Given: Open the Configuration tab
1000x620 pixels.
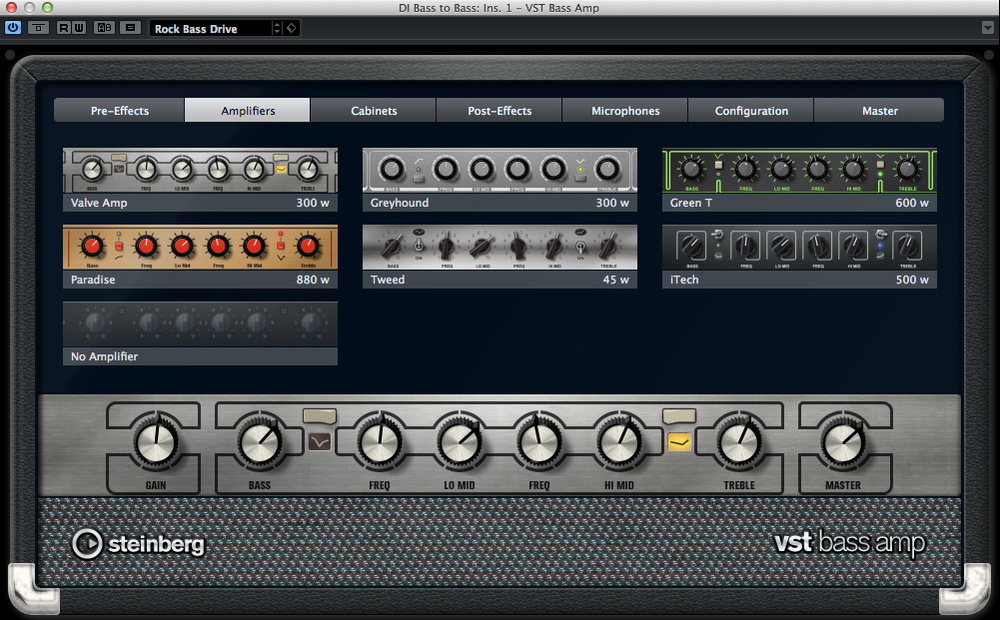Looking at the screenshot, I should click(x=751, y=110).
